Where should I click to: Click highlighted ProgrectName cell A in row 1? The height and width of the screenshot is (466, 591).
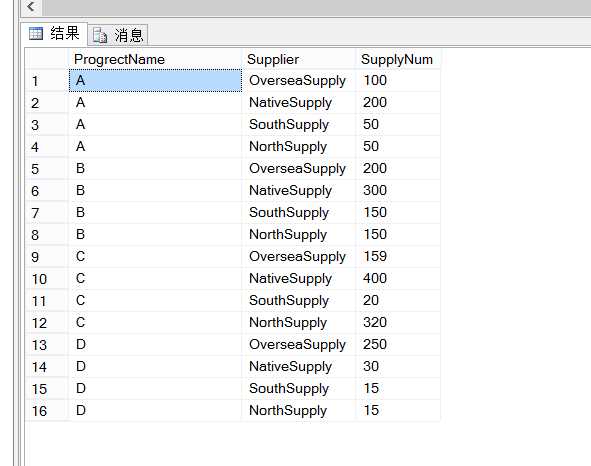(x=155, y=80)
